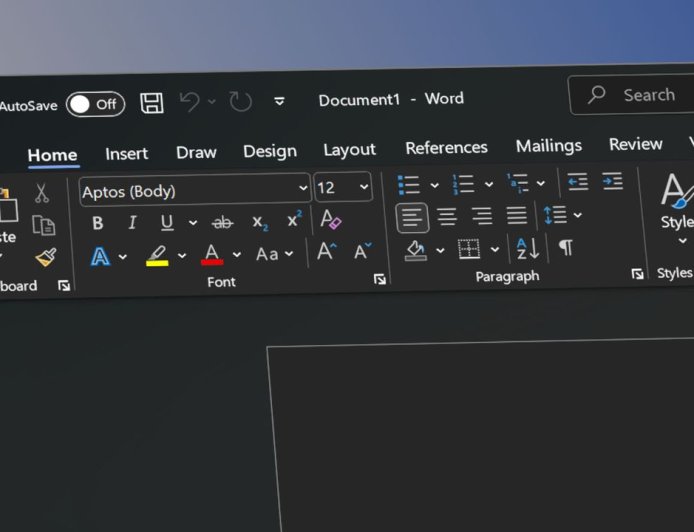Open the Change Case Aa menu
Screen dimensions: 694x532
pos(274,254)
